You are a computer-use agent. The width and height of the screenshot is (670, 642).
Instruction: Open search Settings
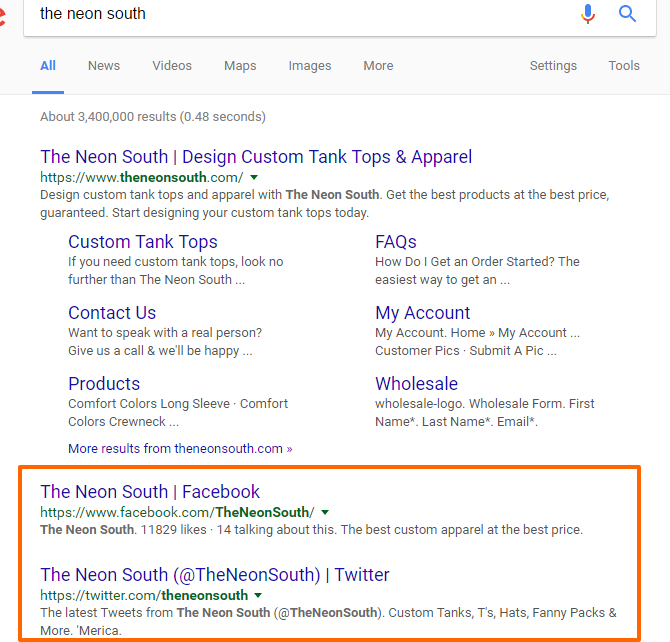pyautogui.click(x=553, y=66)
